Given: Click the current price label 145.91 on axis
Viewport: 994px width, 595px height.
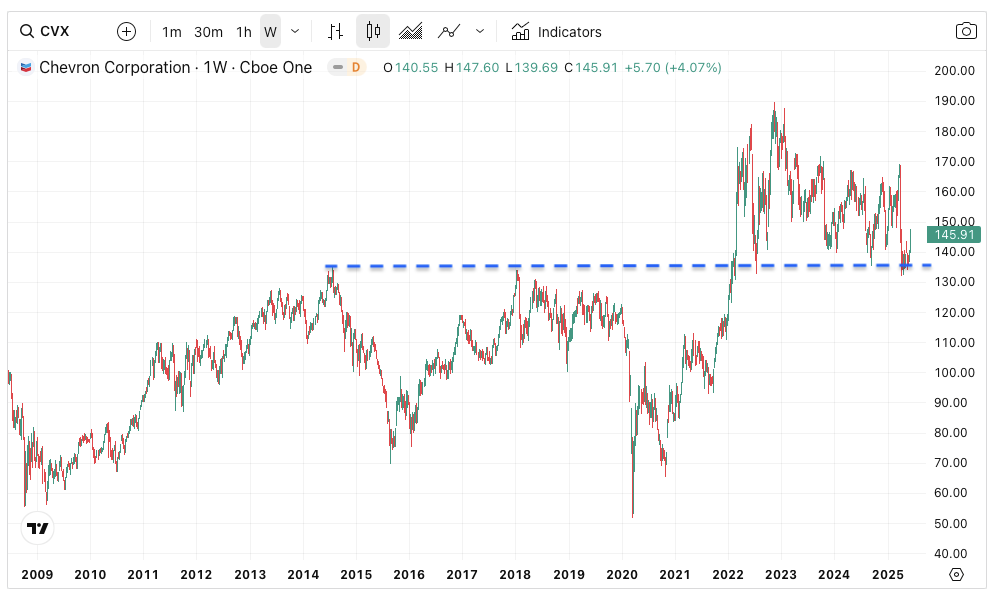Looking at the screenshot, I should [x=954, y=234].
